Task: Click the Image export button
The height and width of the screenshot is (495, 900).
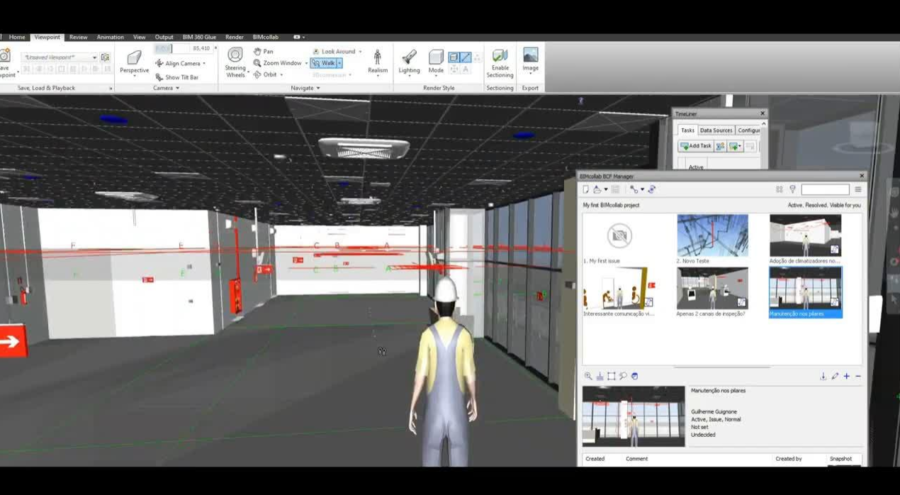Action: pyautogui.click(x=530, y=60)
